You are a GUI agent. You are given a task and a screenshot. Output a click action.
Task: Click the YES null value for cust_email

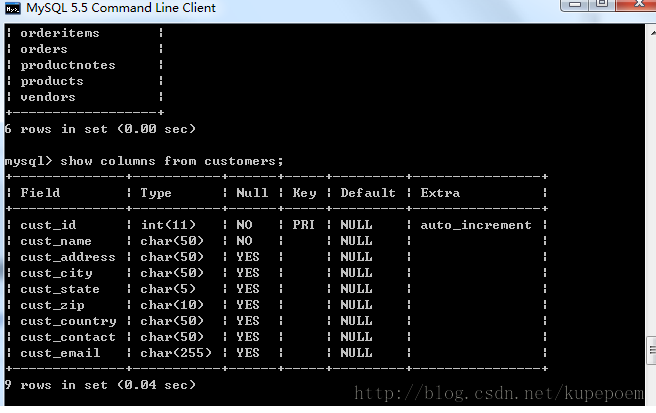tap(248, 353)
